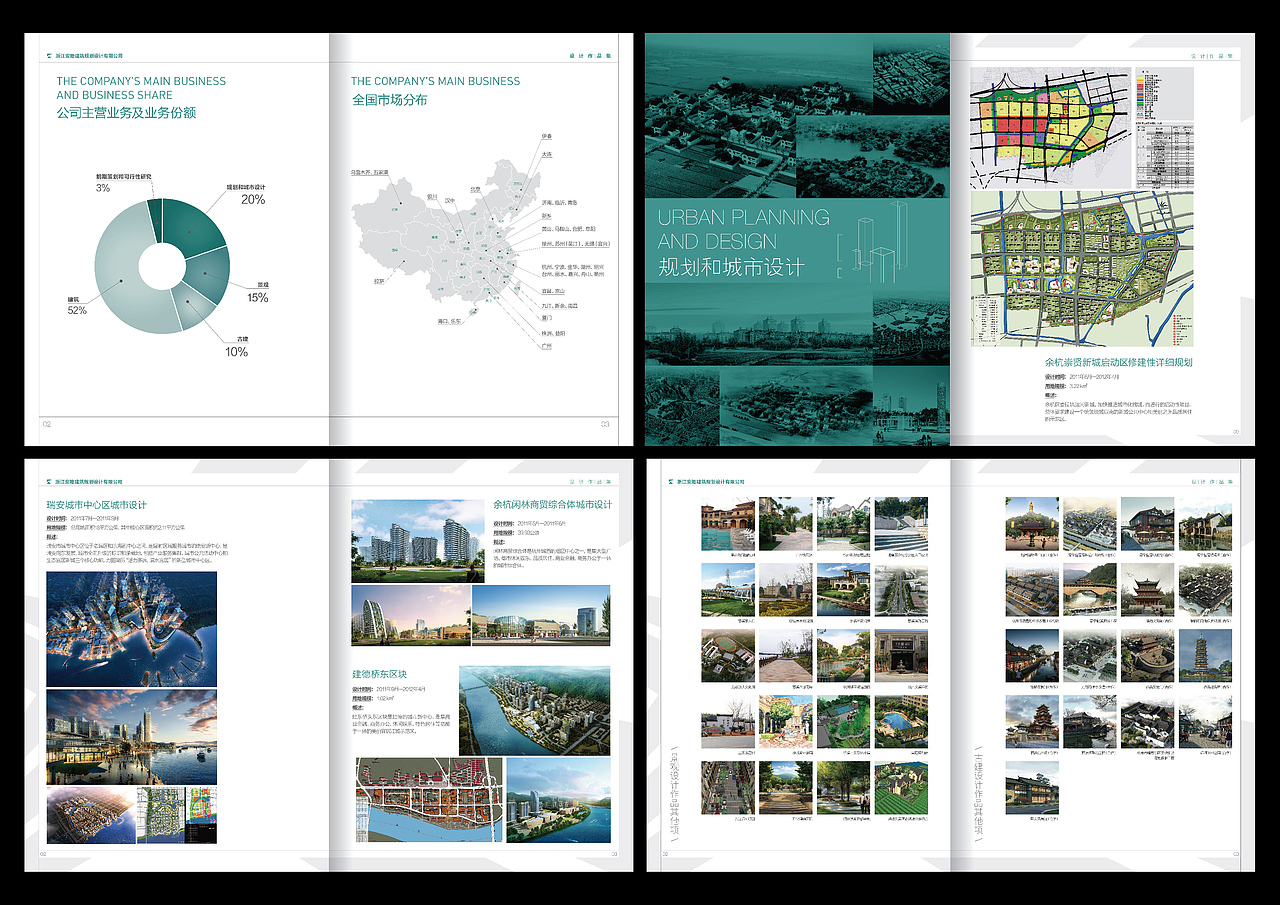Click the company logo in the top-left page header
1280x905 pixels.
coord(49,57)
